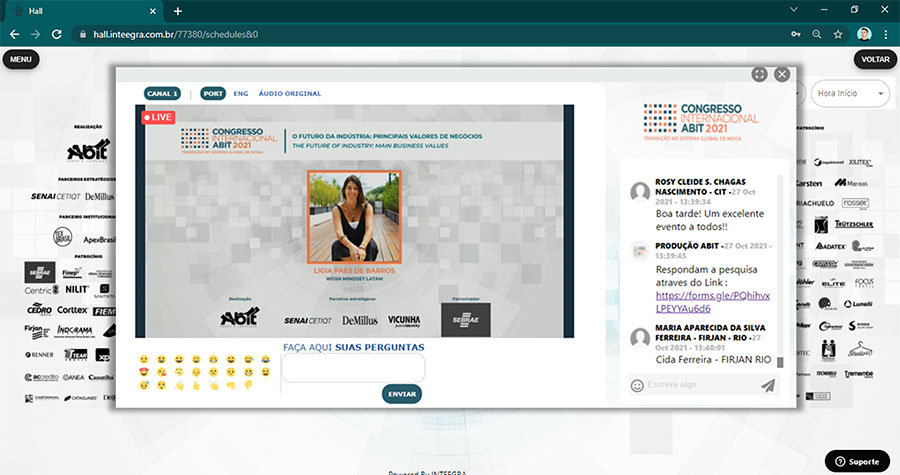Submit question with ENVIAR button

tap(402, 394)
